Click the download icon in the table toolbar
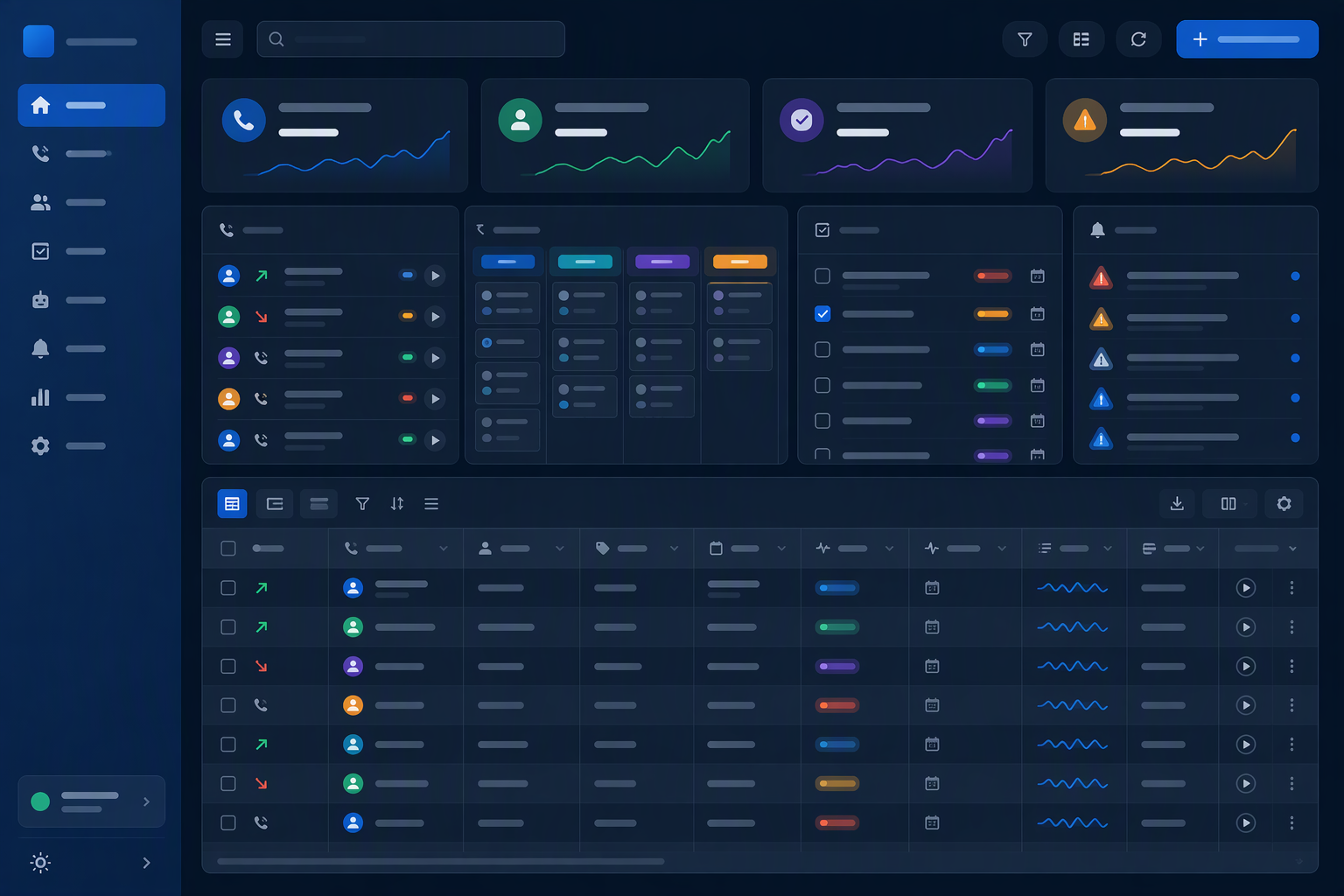This screenshot has height=896, width=1344. (x=1177, y=503)
